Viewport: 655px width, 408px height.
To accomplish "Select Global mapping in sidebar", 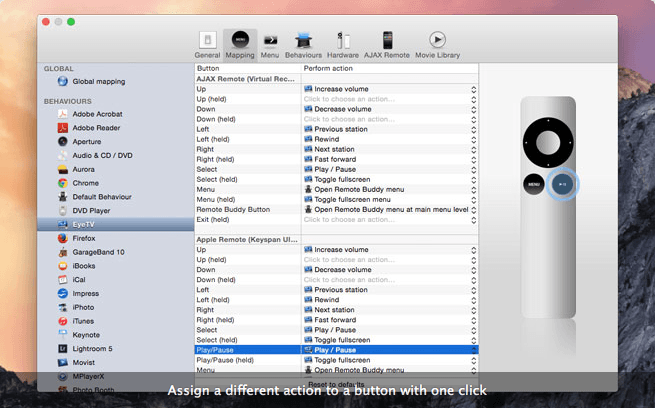I will pyautogui.click(x=95, y=82).
